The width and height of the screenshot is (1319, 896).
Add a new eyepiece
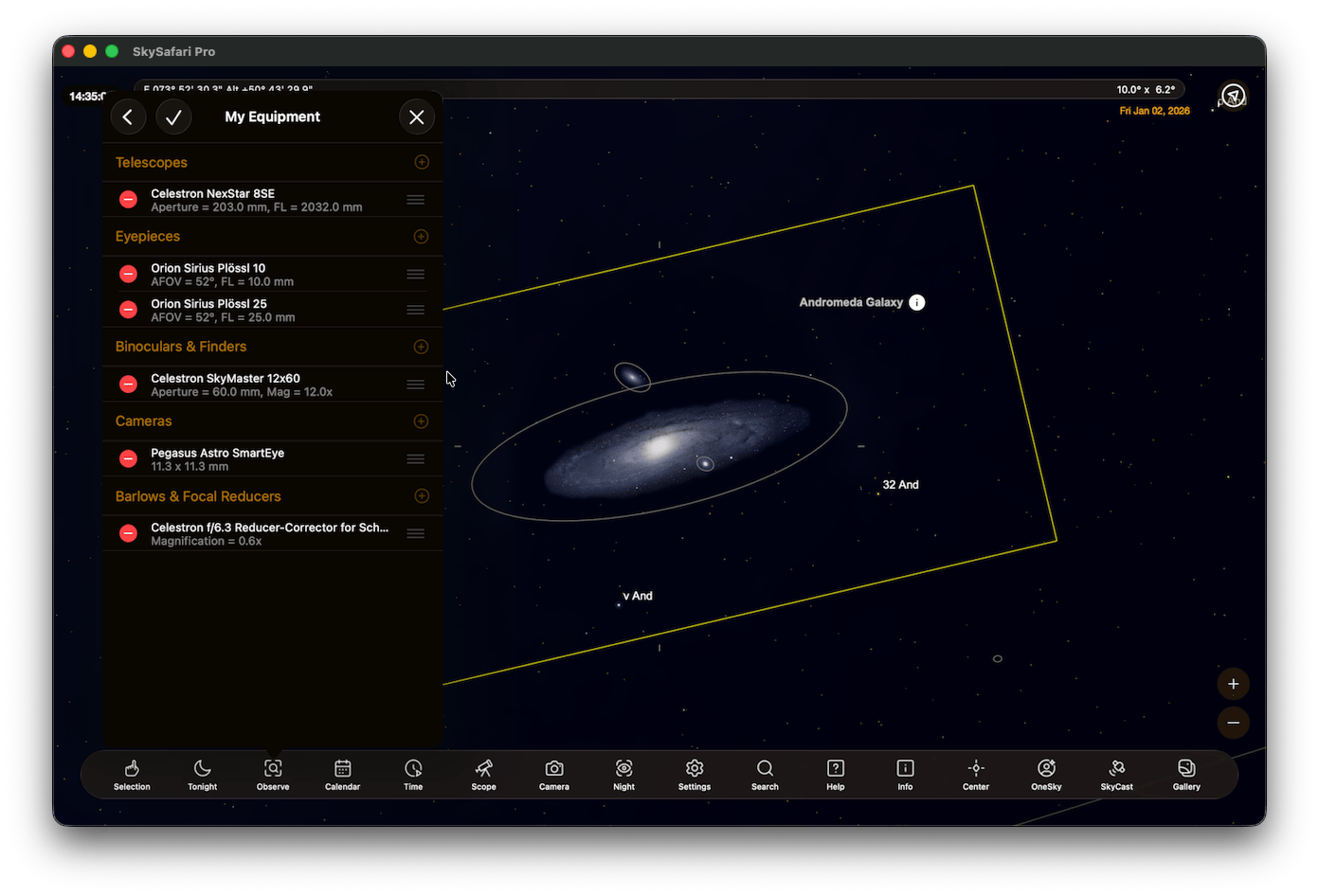[422, 237]
